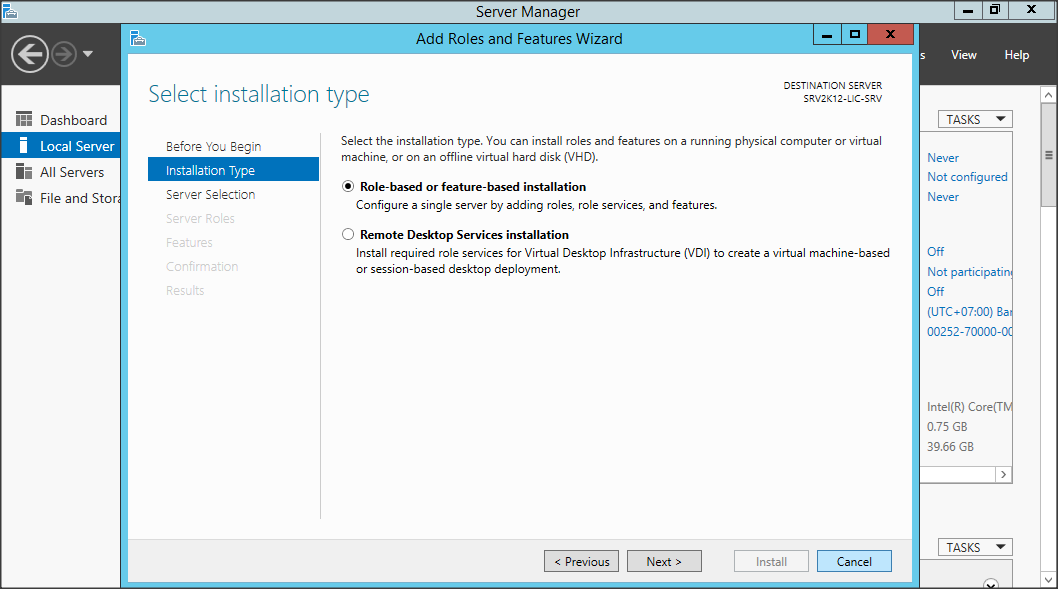Click the Local Server icon
1058x589 pixels.
click(24, 146)
